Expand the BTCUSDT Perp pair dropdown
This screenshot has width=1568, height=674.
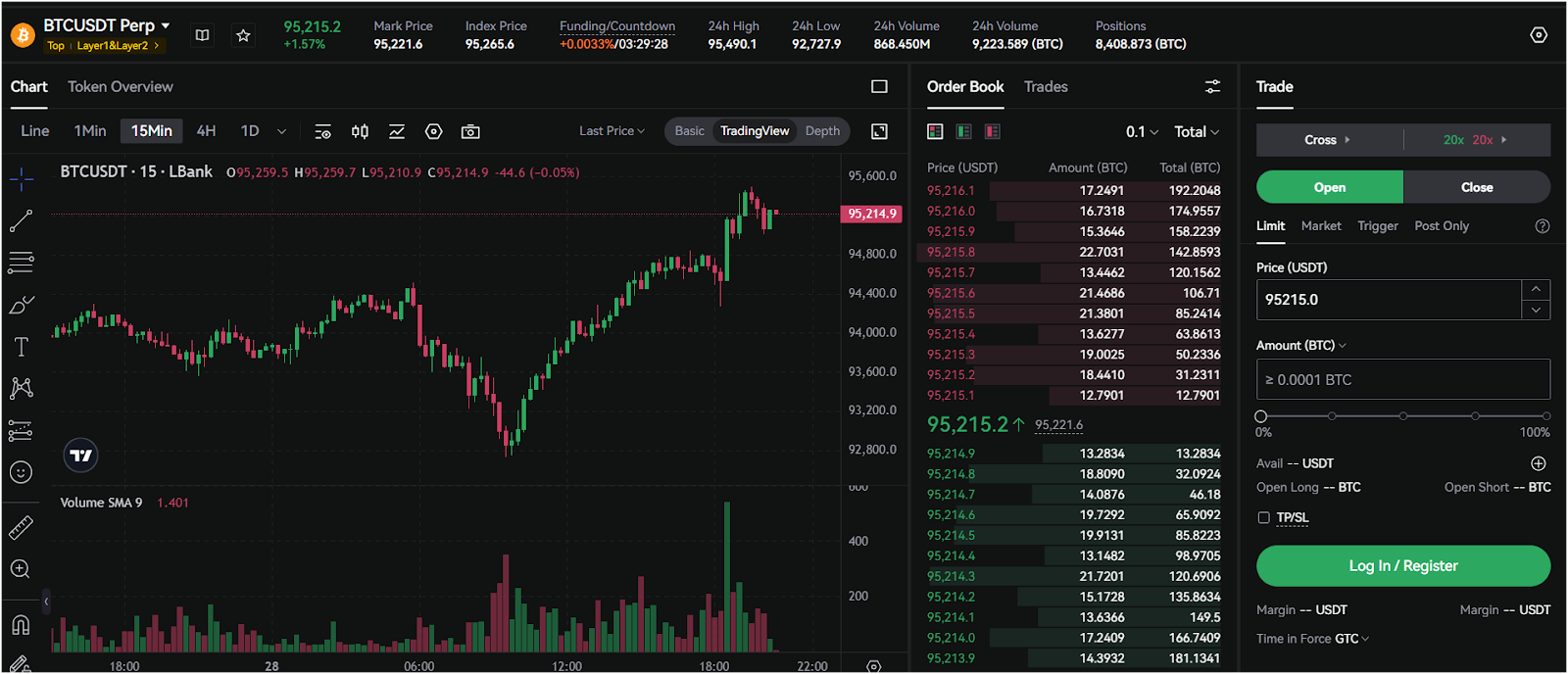pos(166,25)
